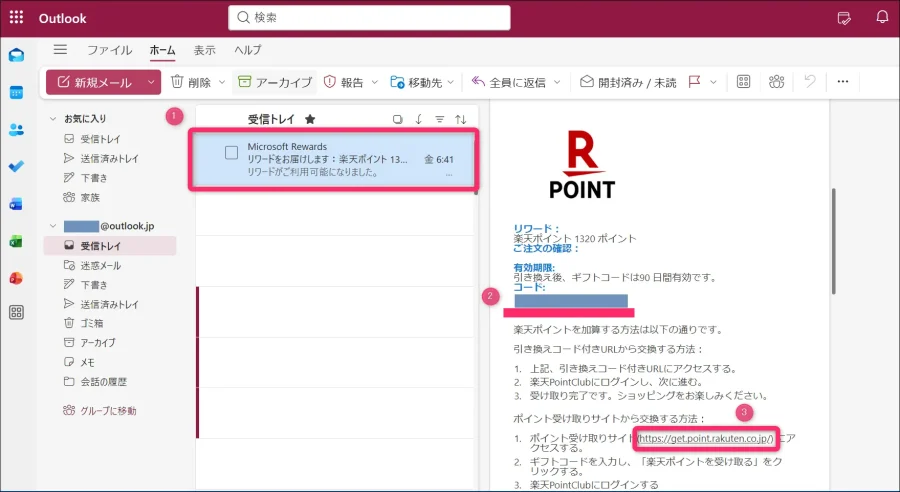Launch PowerPoint from the sidebar

[x=17, y=278]
